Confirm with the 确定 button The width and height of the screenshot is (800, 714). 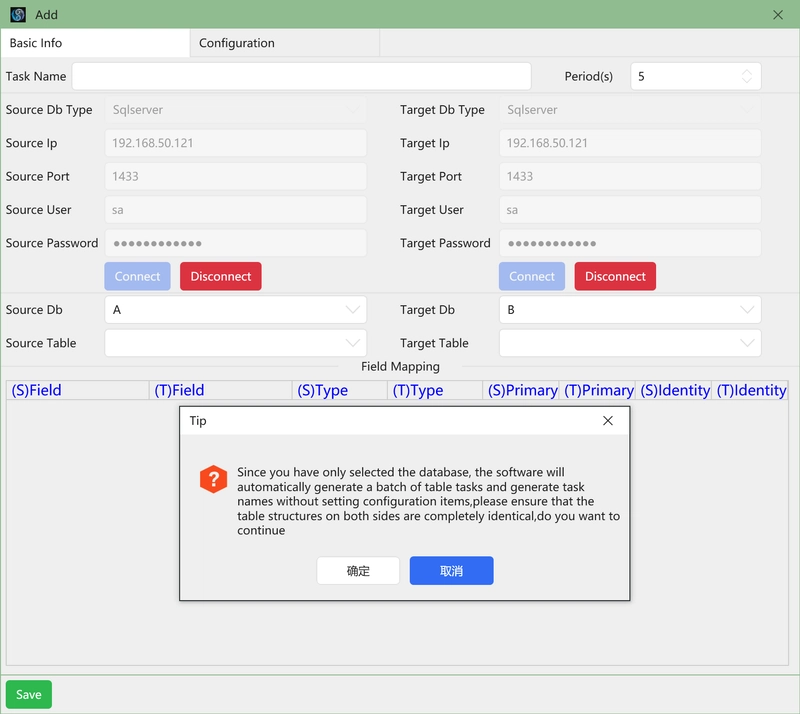[358, 571]
